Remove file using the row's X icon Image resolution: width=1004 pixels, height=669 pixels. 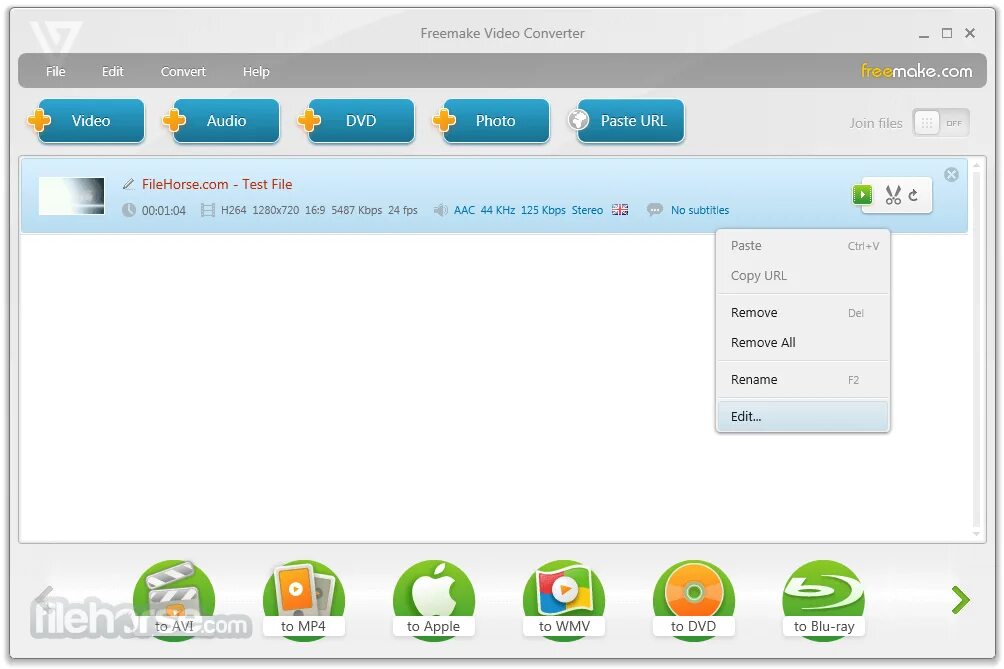tap(951, 174)
